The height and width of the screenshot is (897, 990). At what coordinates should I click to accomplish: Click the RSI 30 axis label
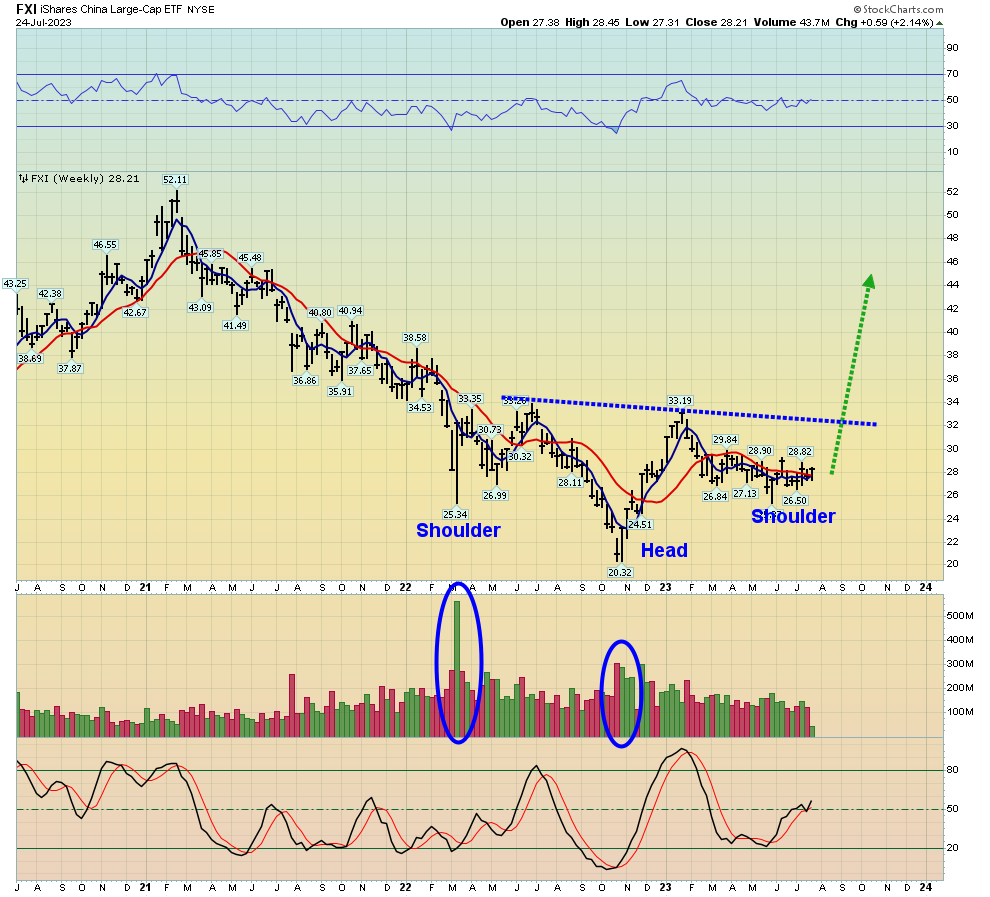[952, 126]
